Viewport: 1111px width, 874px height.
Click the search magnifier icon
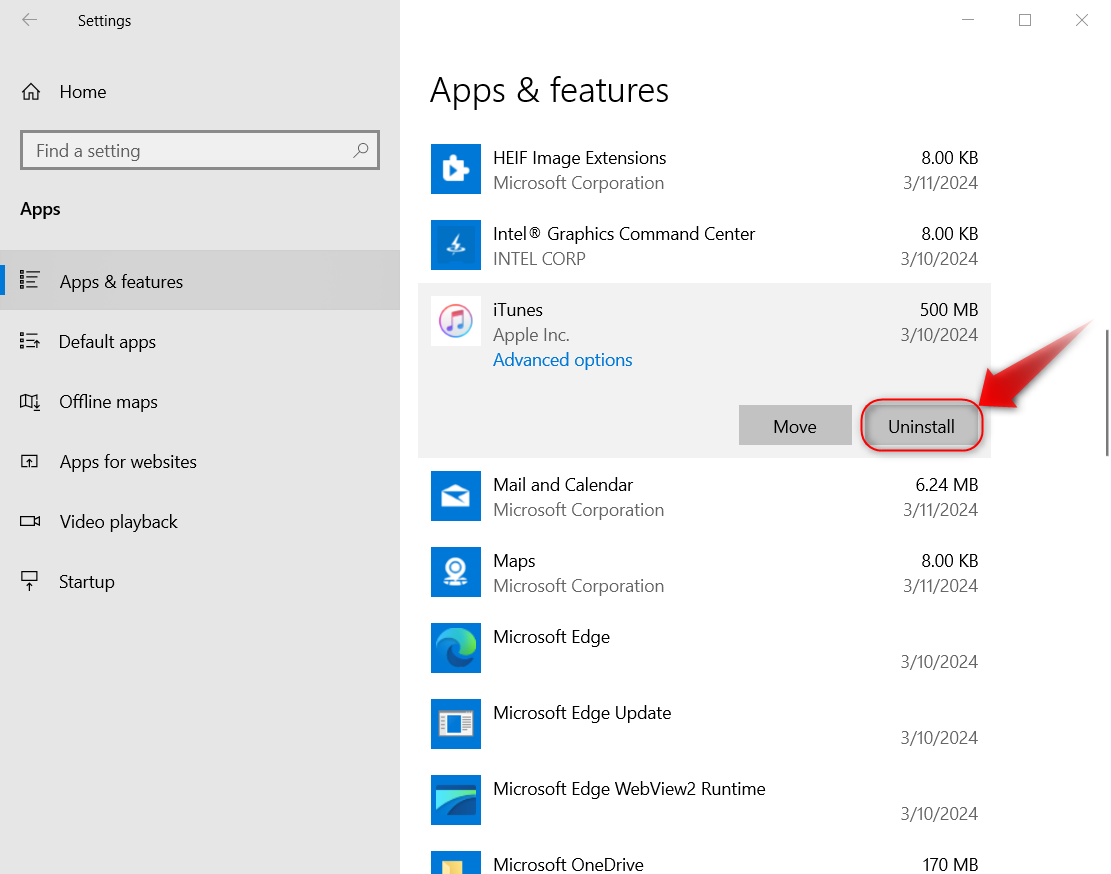point(361,150)
